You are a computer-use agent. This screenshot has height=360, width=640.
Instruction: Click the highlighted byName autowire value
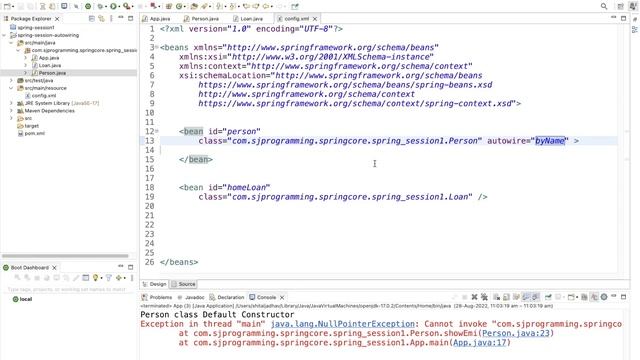coord(550,141)
